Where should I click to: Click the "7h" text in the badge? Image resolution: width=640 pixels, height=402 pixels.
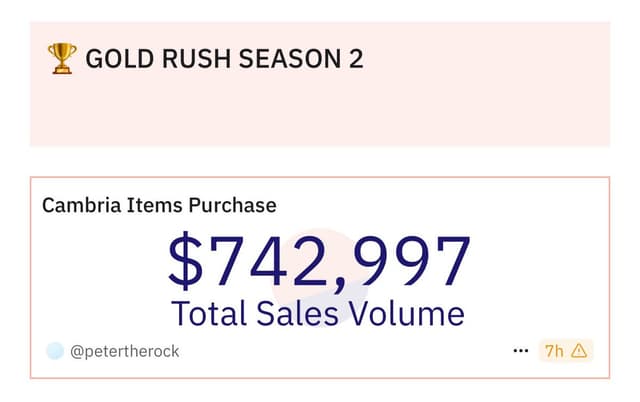(x=554, y=351)
